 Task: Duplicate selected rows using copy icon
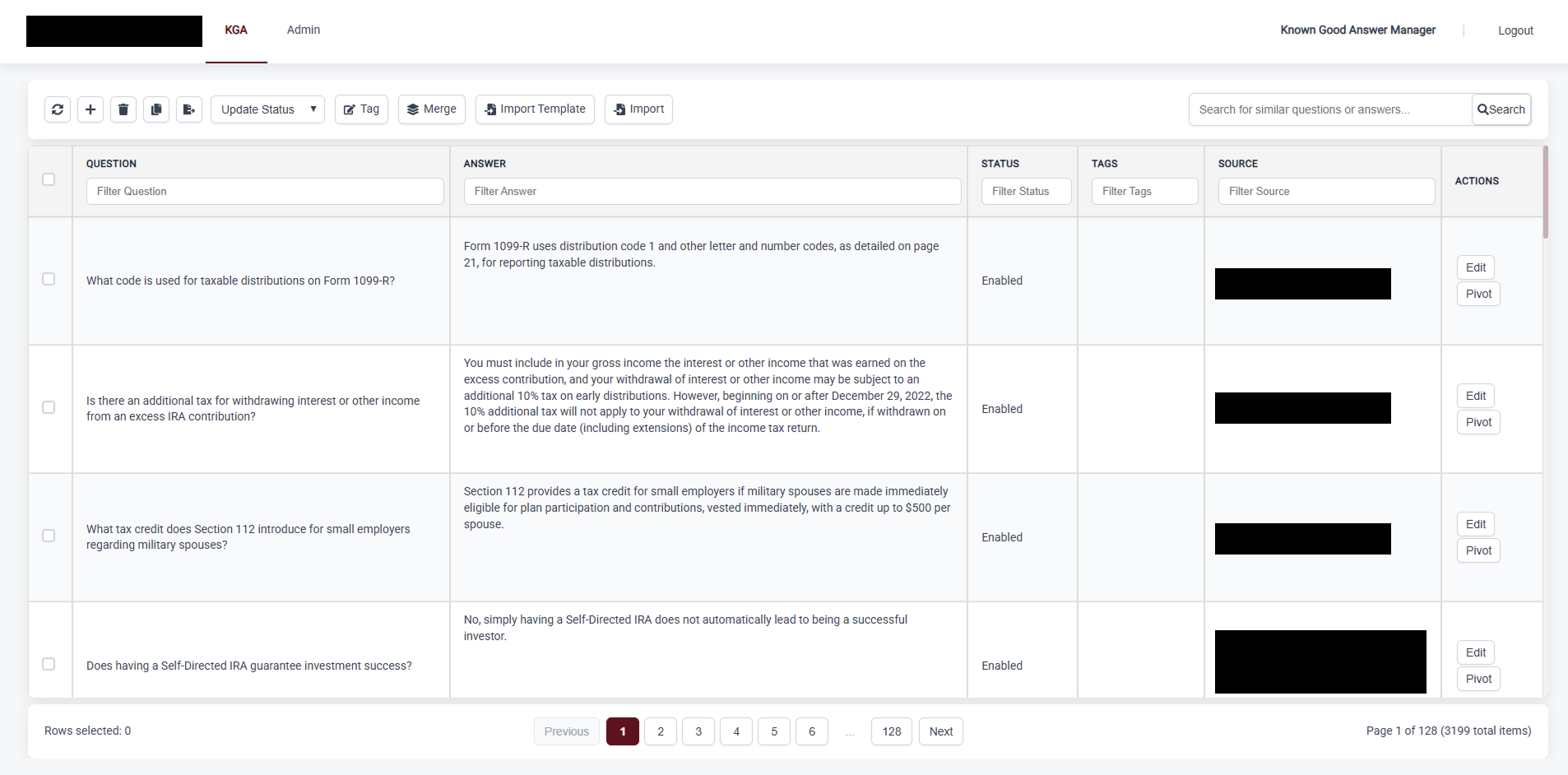(x=155, y=109)
